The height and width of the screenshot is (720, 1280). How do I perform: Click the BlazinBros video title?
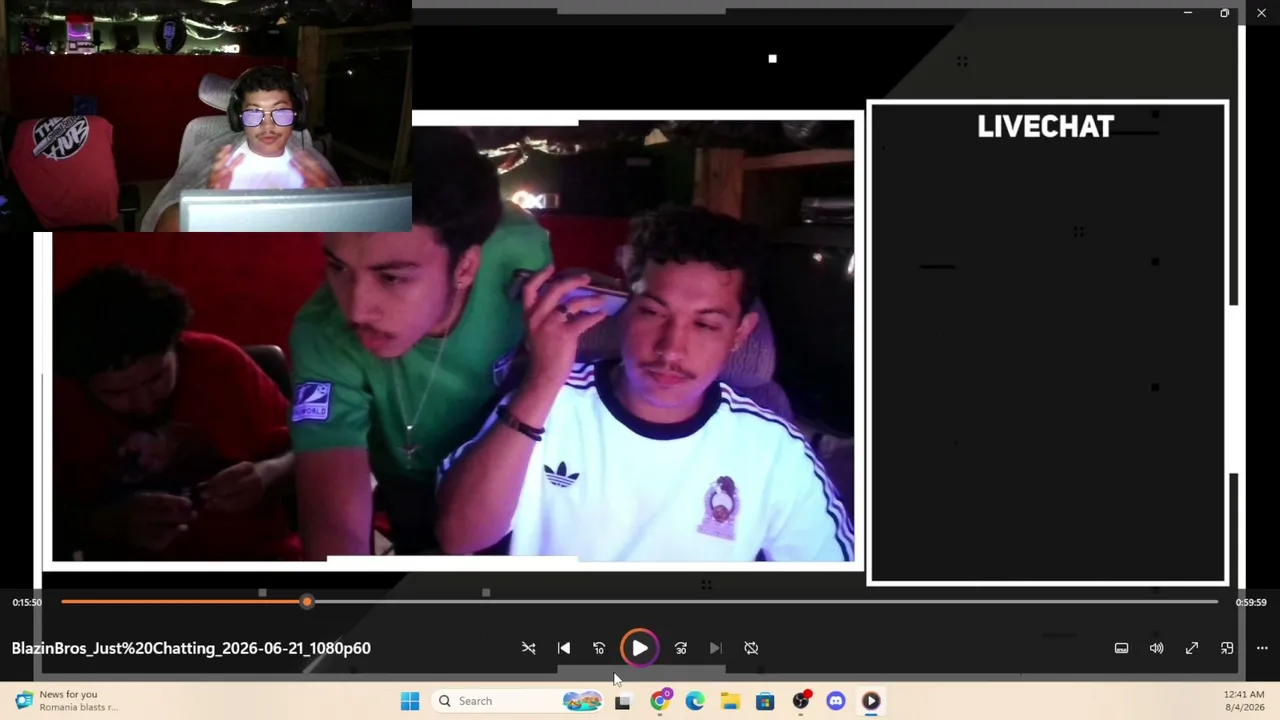(x=191, y=648)
